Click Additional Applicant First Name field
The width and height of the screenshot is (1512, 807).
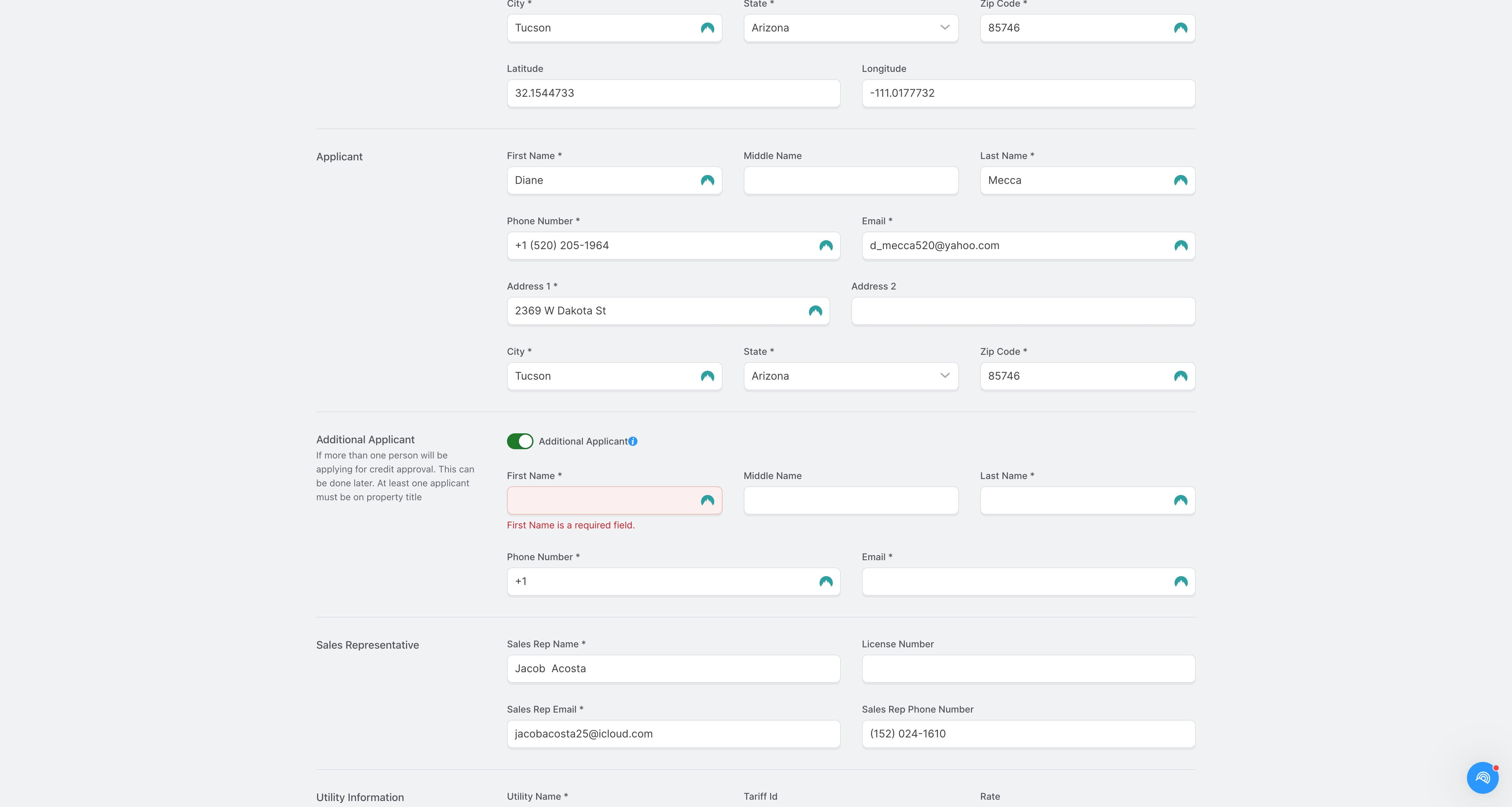pos(614,501)
